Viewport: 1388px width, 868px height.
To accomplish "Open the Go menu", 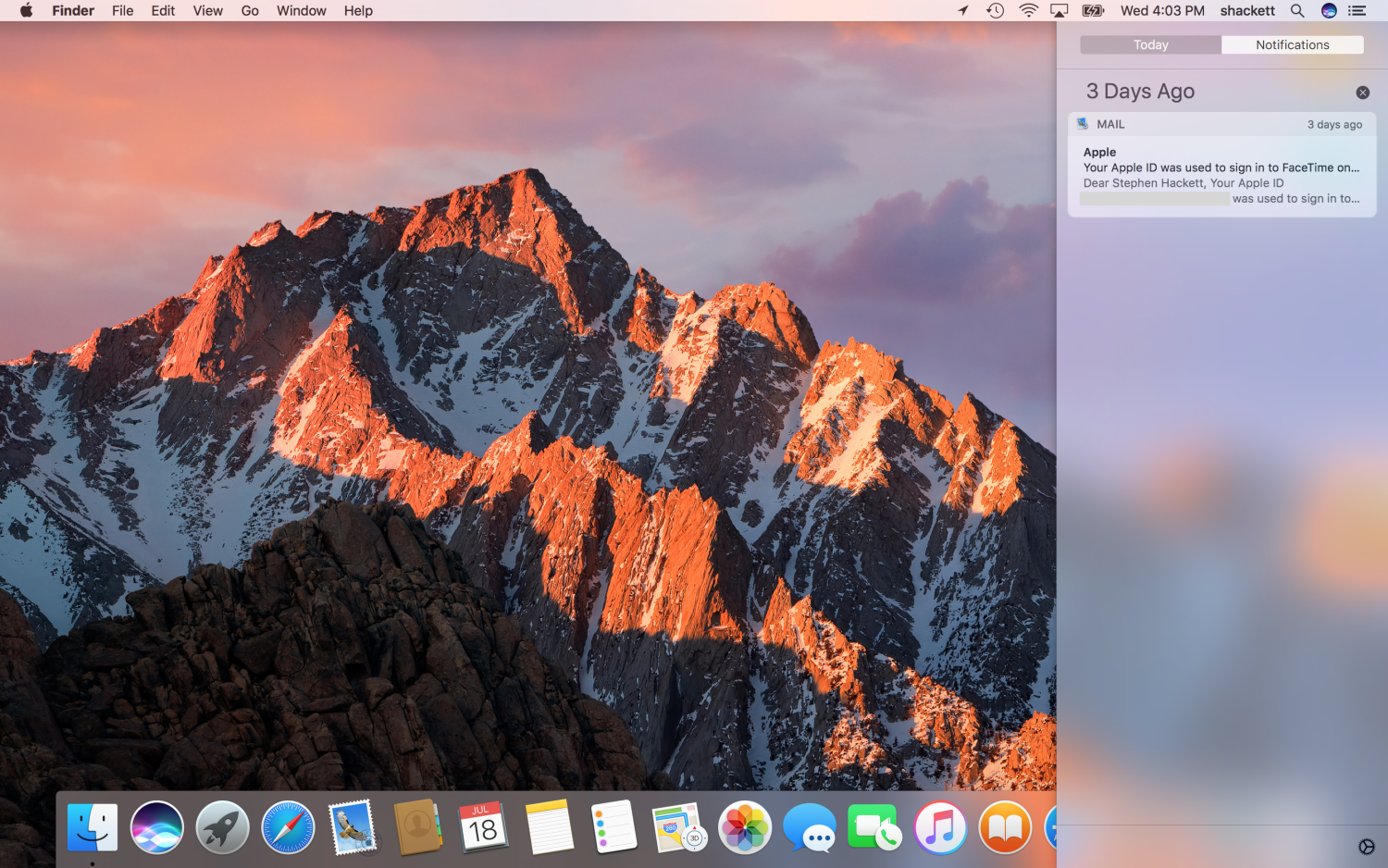I will [x=250, y=11].
